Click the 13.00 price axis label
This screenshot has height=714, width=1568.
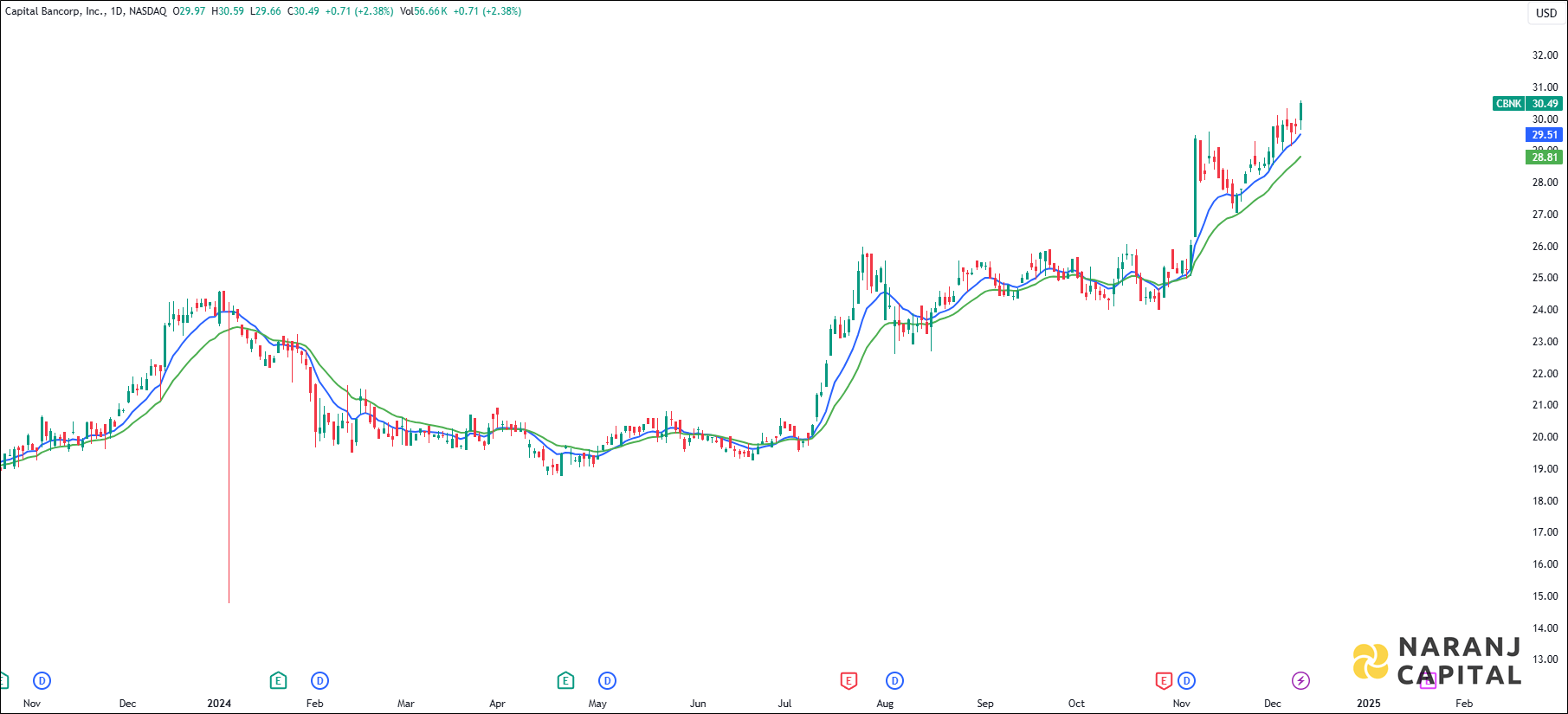[x=1545, y=659]
